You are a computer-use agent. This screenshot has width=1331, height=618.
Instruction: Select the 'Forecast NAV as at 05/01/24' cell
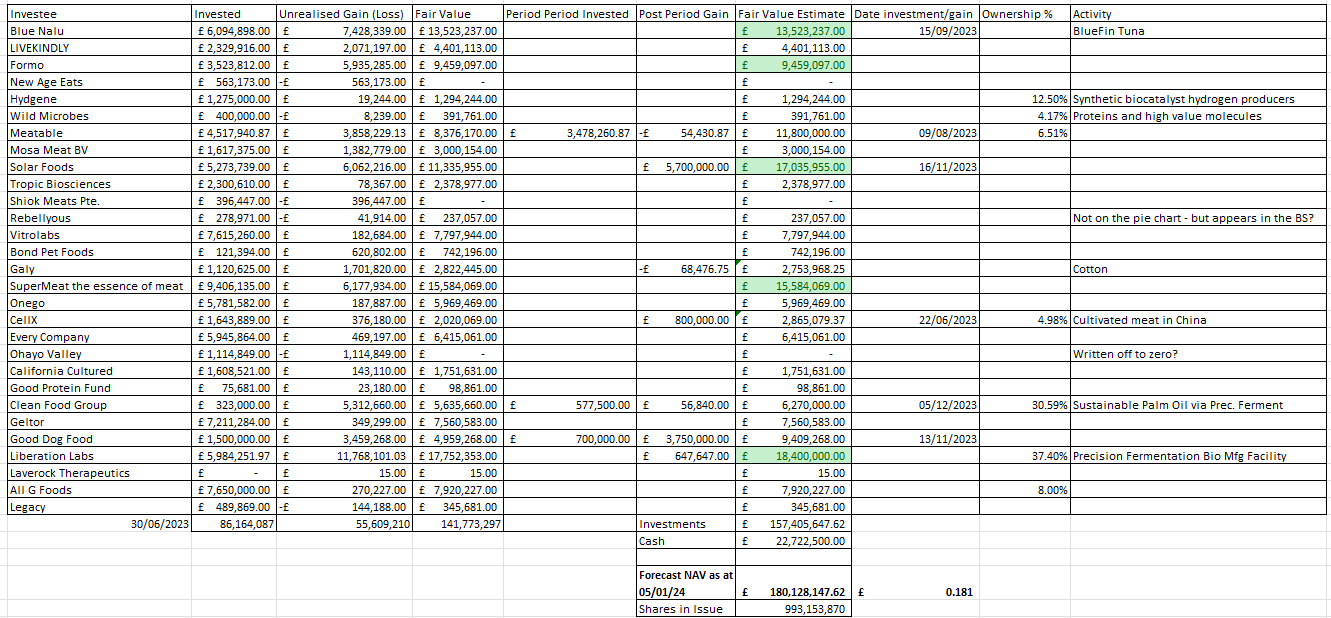pyautogui.click(x=685, y=583)
